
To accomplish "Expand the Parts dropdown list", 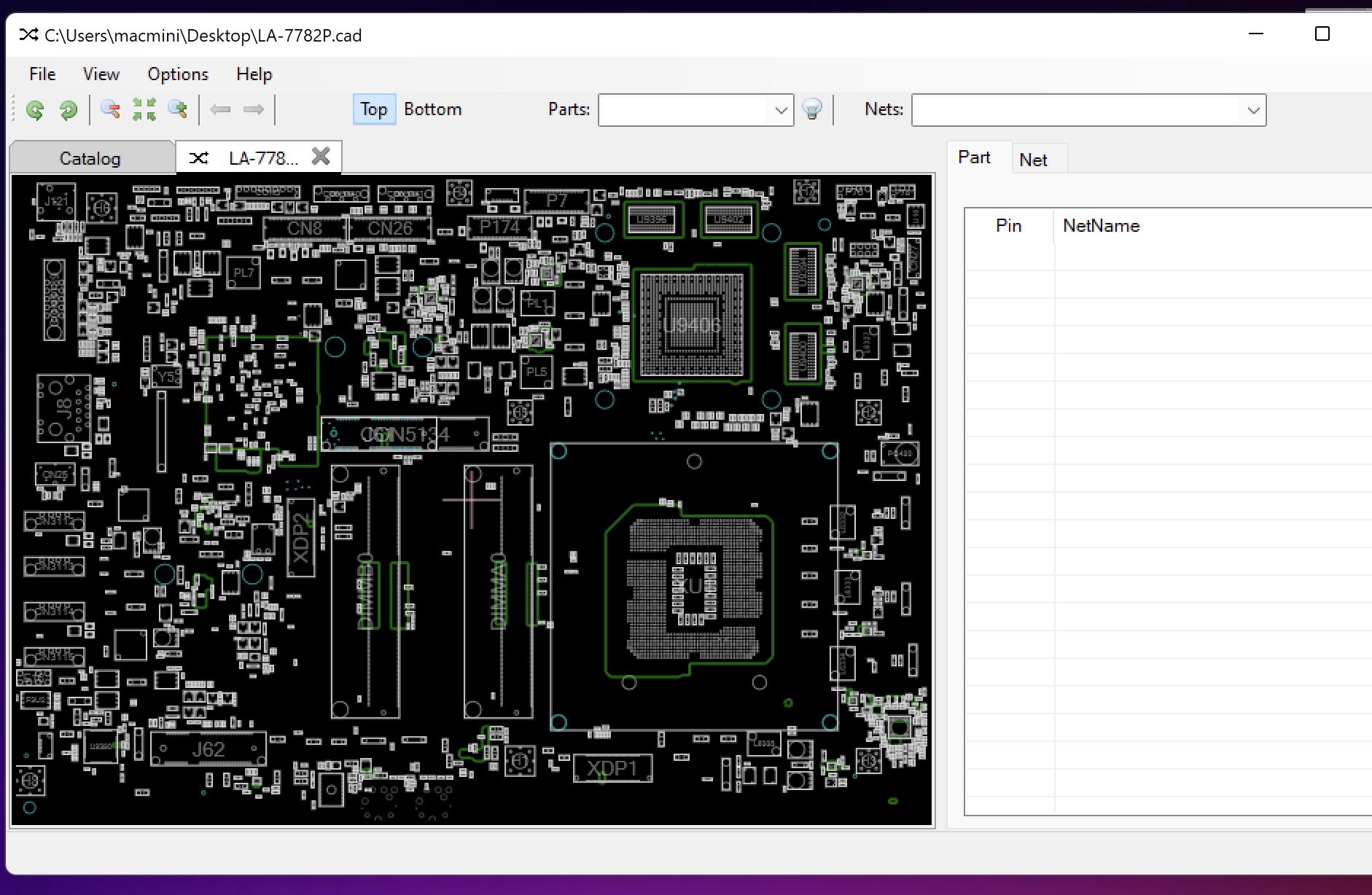I will pos(781,111).
